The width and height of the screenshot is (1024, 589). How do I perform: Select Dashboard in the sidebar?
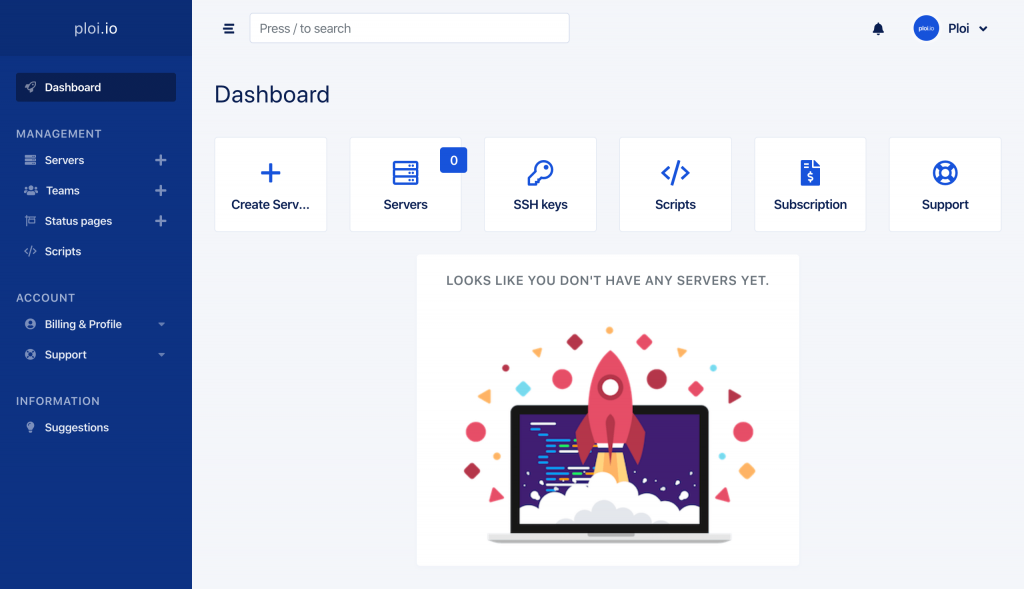point(73,87)
